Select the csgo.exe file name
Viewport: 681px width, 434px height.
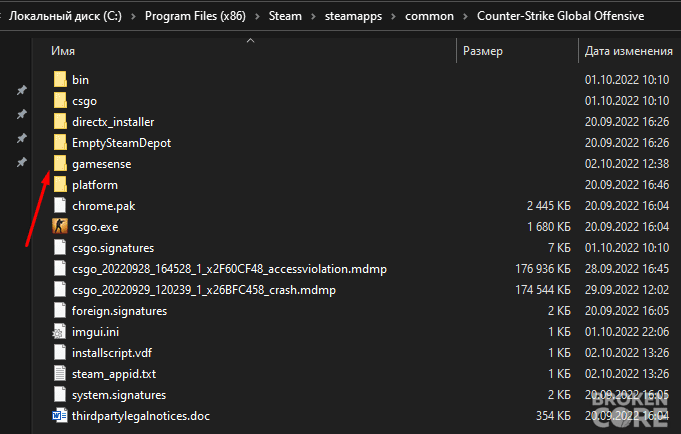point(95,227)
